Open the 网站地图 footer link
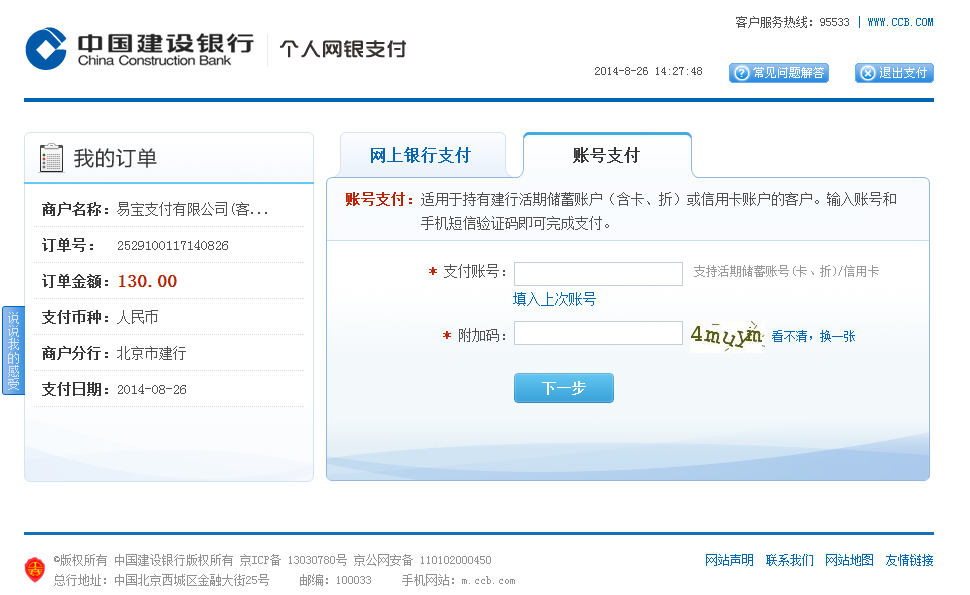The width and height of the screenshot is (970, 595). tap(849, 560)
